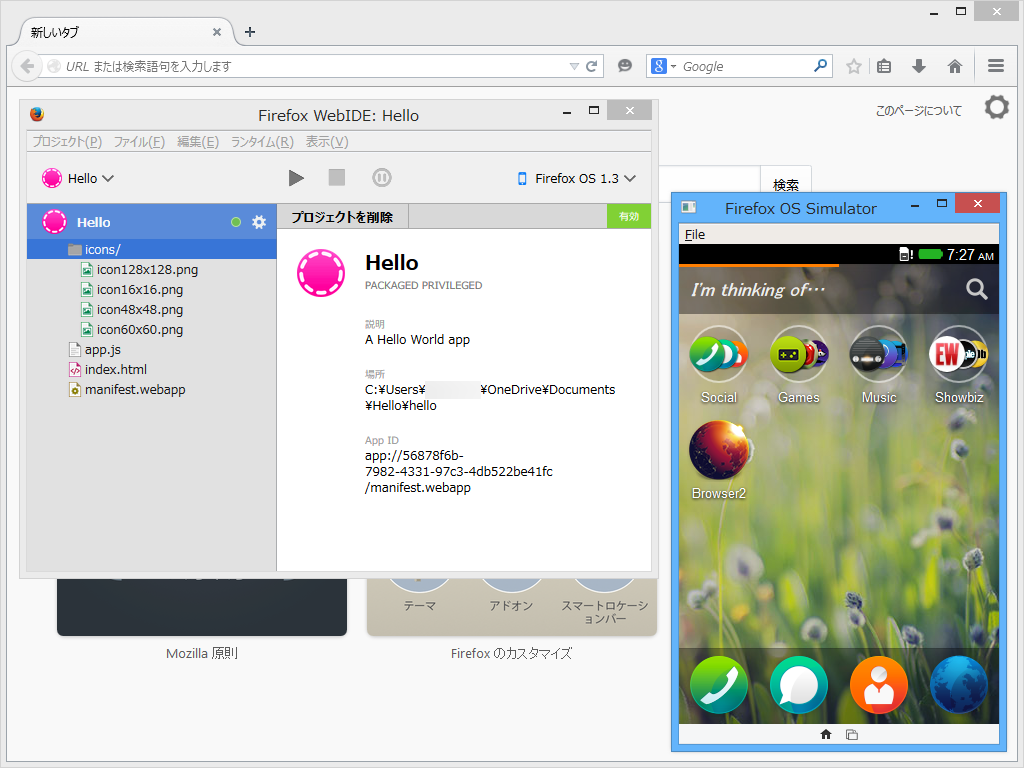Open the Firefox OS 1.3 runtime dropdown

(x=577, y=178)
